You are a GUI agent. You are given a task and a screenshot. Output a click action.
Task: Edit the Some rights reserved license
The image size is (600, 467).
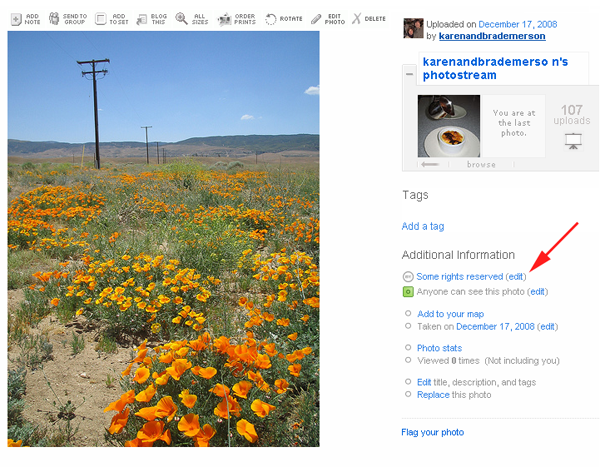(x=516, y=276)
